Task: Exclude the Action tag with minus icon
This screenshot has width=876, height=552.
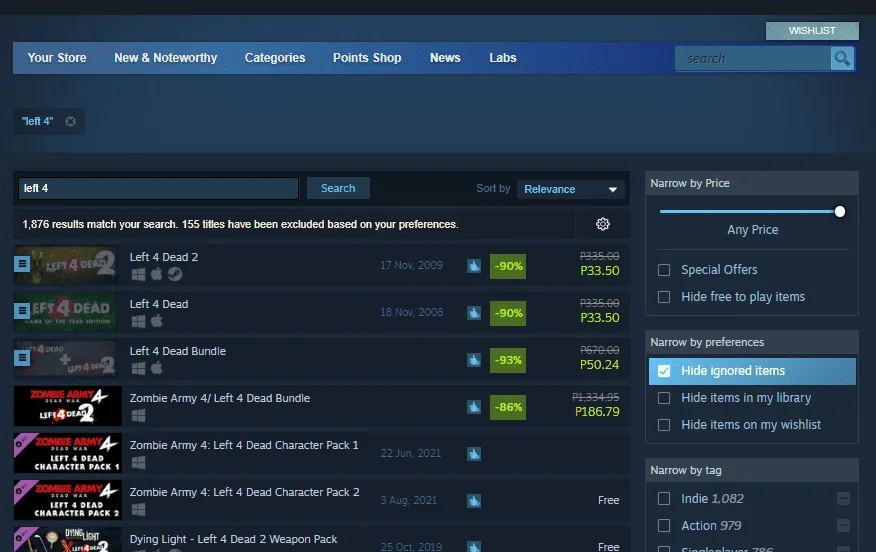Action: pyautogui.click(x=844, y=525)
